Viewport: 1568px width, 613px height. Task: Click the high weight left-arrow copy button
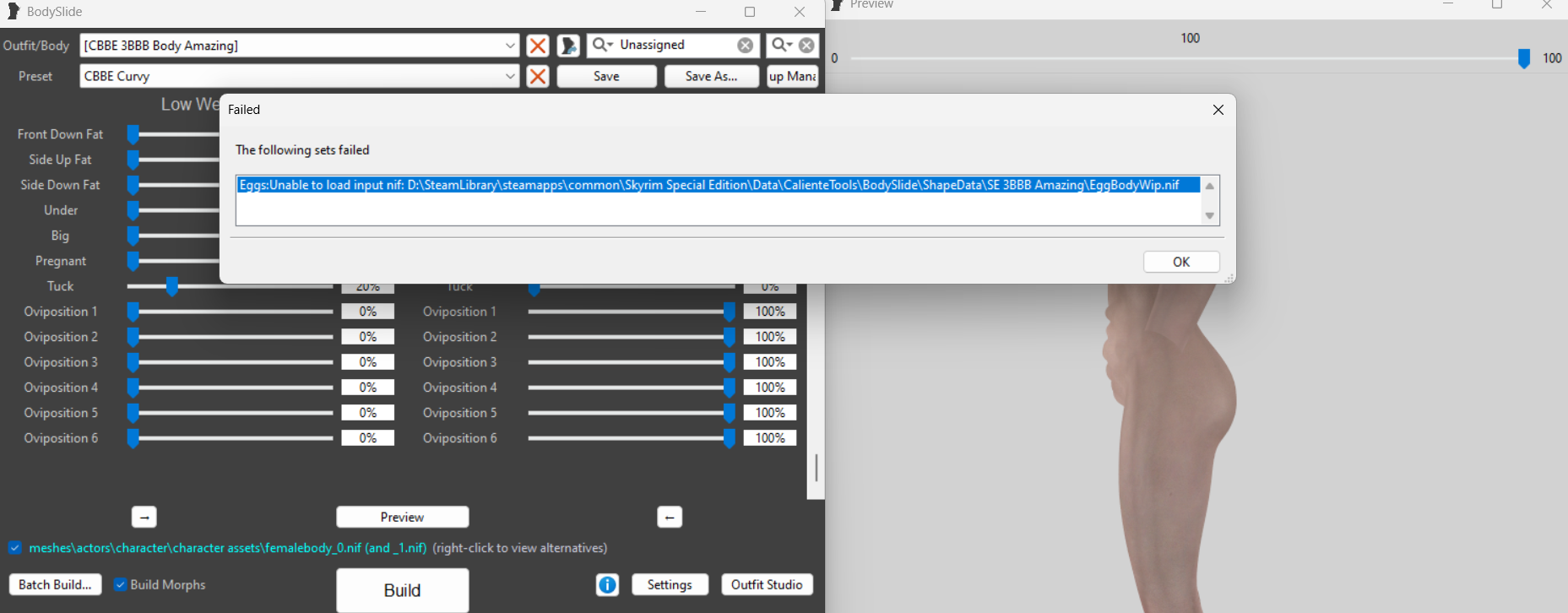tap(670, 517)
